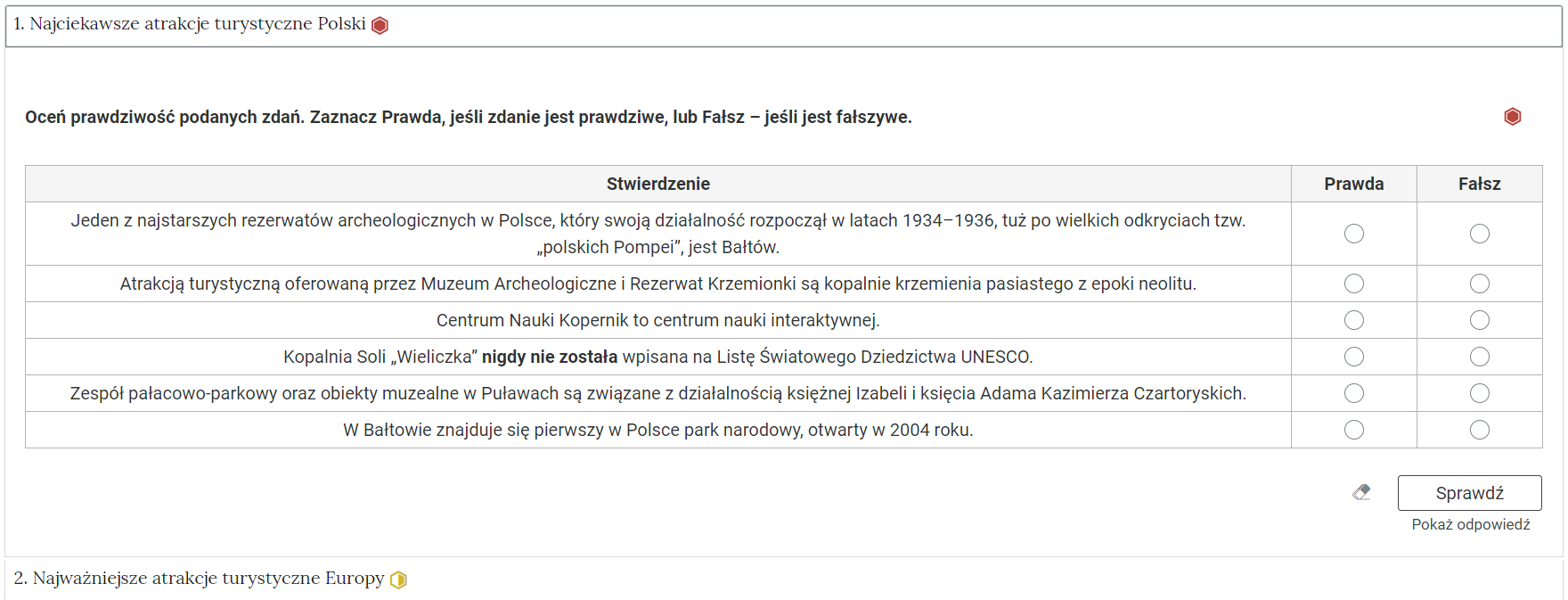Choose Prawda for the Bałtów national park statement
Screen dimensions: 1568x600
pyautogui.click(x=1353, y=430)
